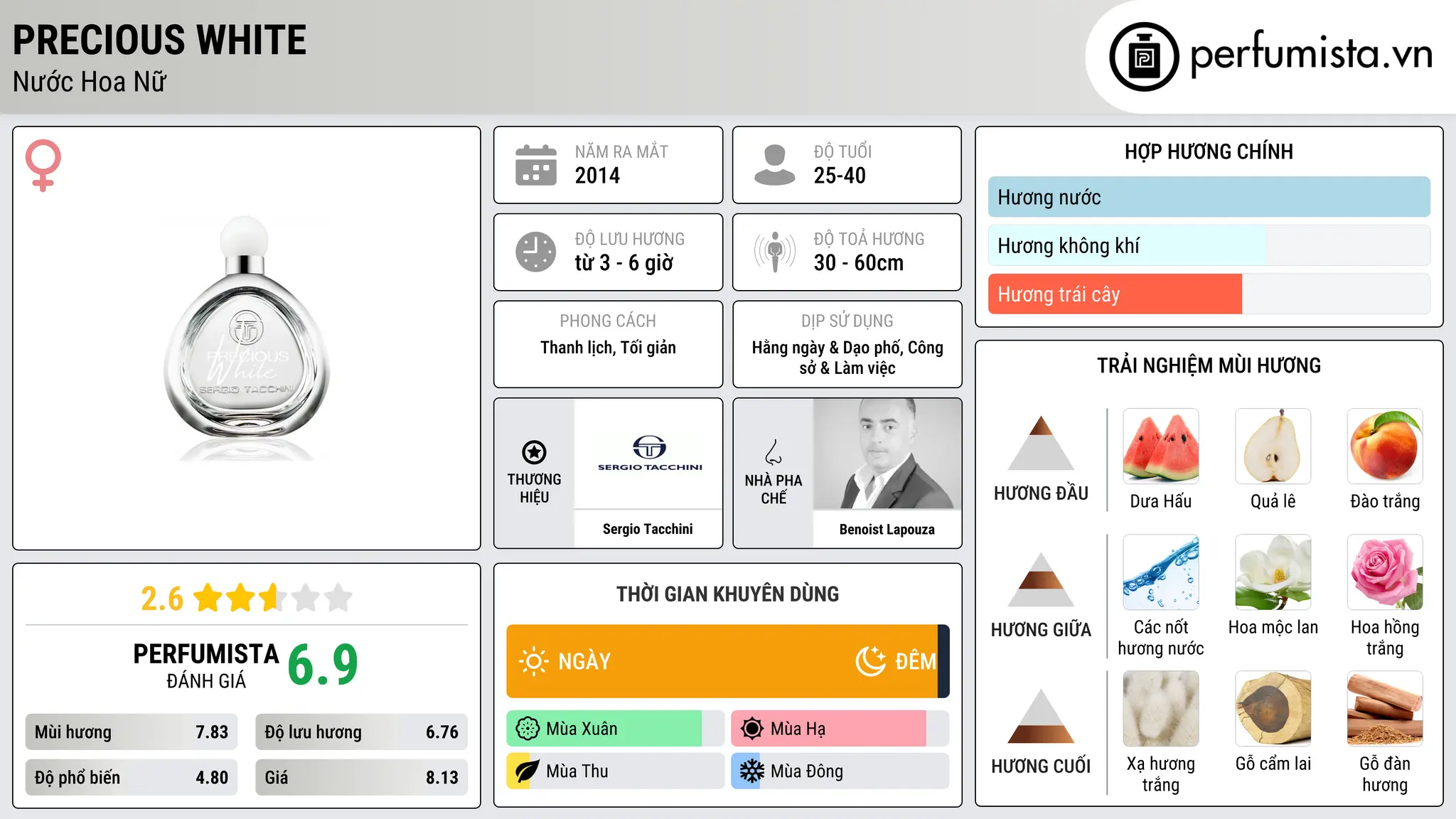
Task: Click the Hương giữa pyramid icon
Action: 1042,579
